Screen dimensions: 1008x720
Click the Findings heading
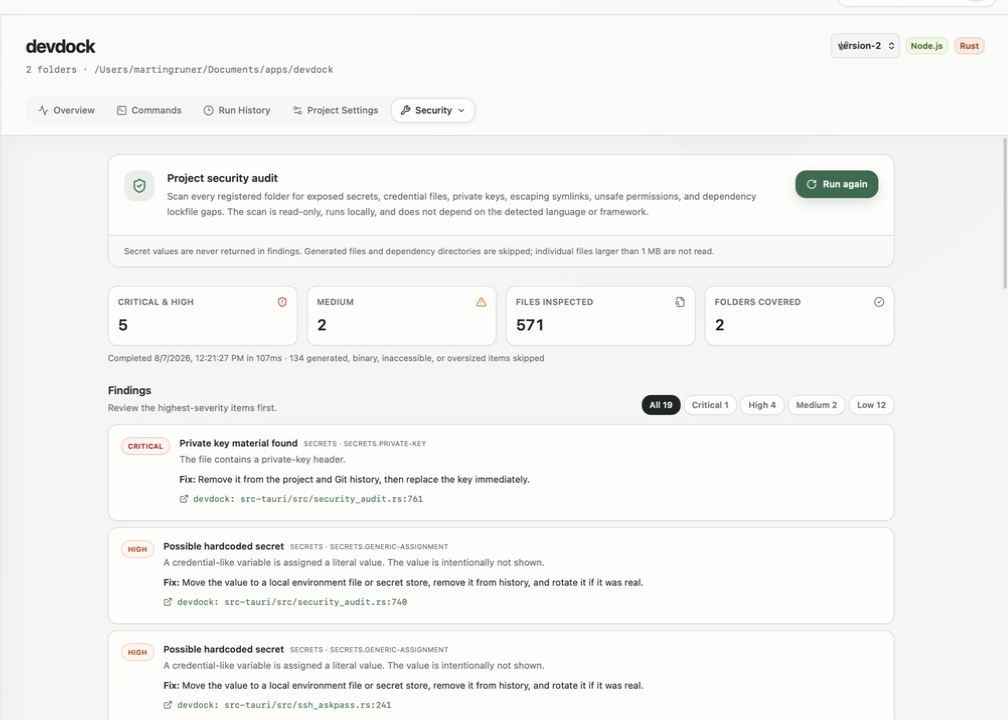pos(129,390)
